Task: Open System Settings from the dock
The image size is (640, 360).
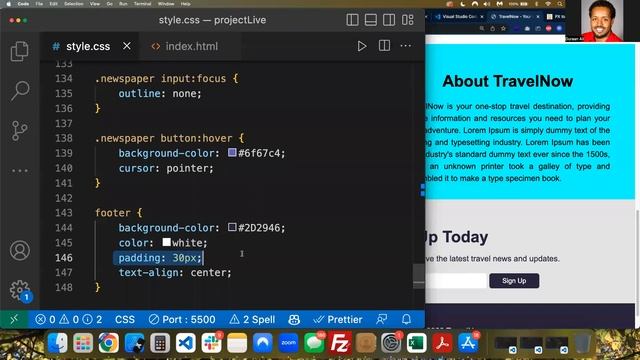Action: pyautogui.click(x=391, y=343)
